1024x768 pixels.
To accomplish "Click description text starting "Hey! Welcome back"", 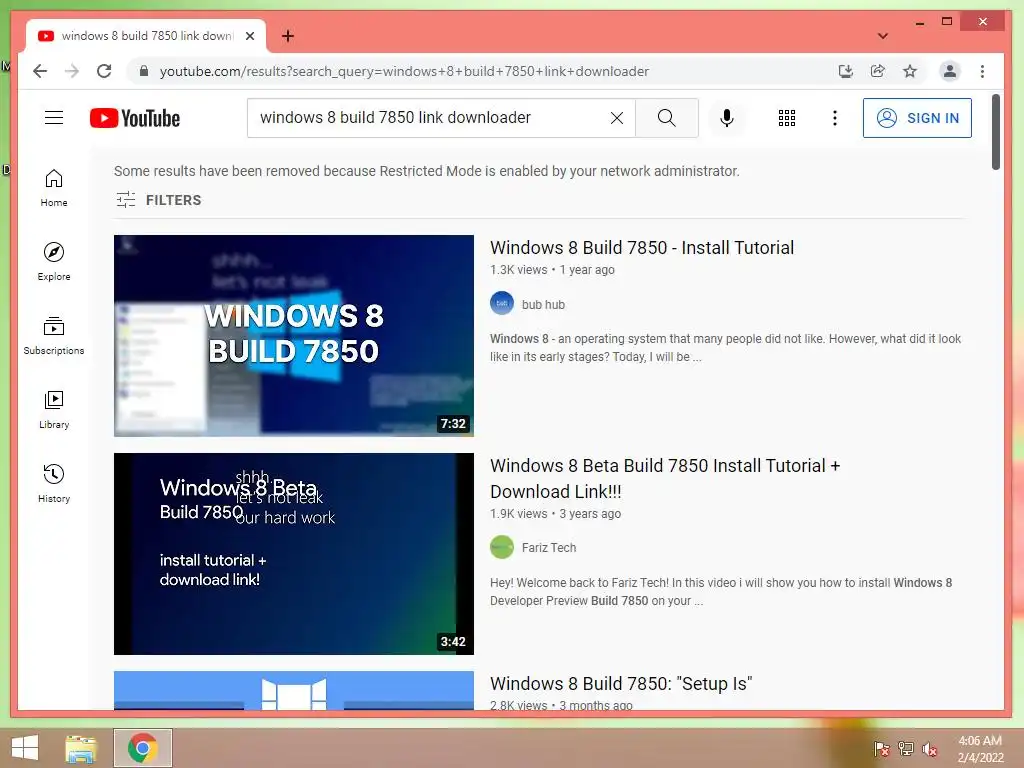I will pyautogui.click(x=721, y=592).
